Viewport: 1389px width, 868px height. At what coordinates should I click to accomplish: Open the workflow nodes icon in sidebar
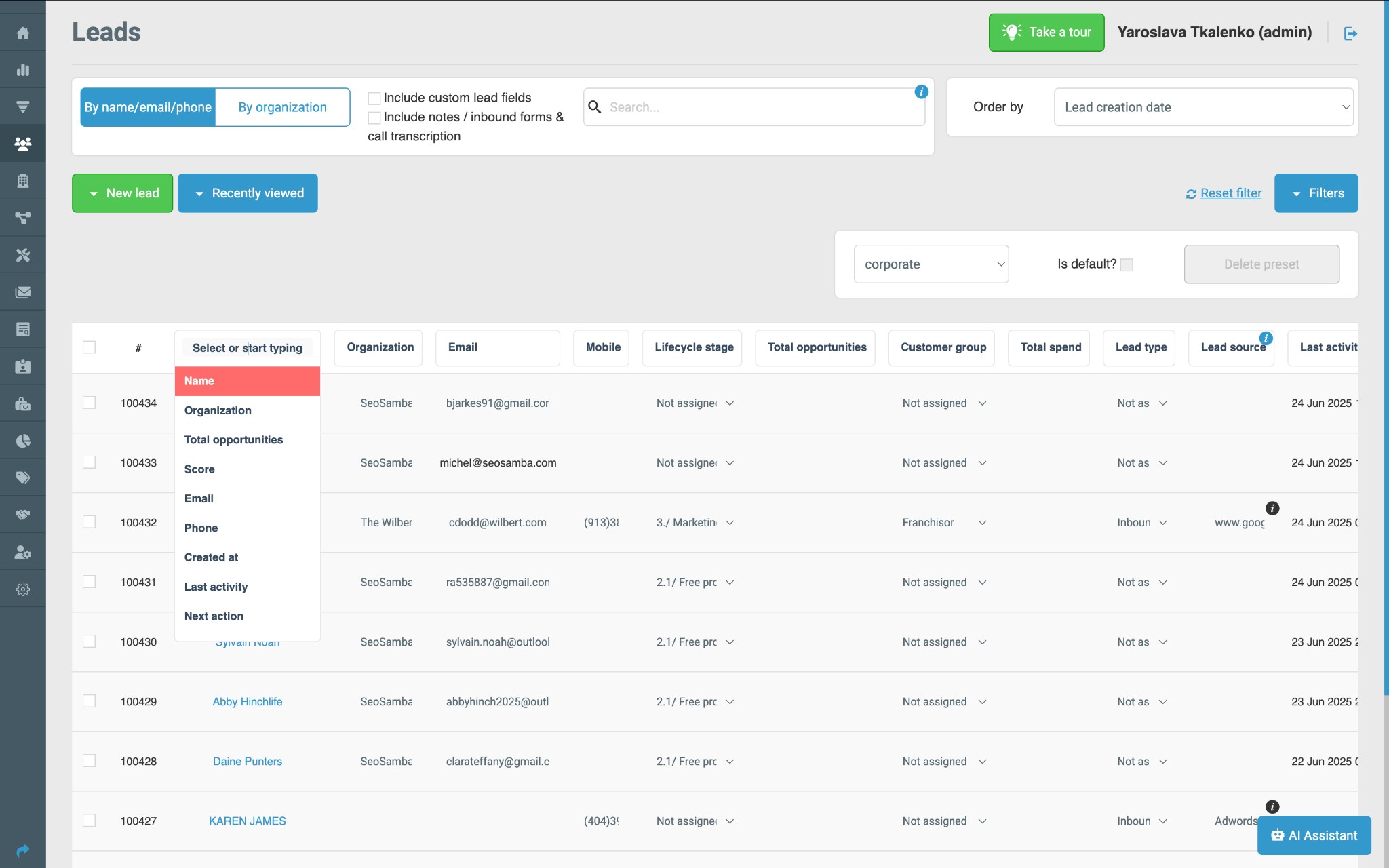(23, 218)
